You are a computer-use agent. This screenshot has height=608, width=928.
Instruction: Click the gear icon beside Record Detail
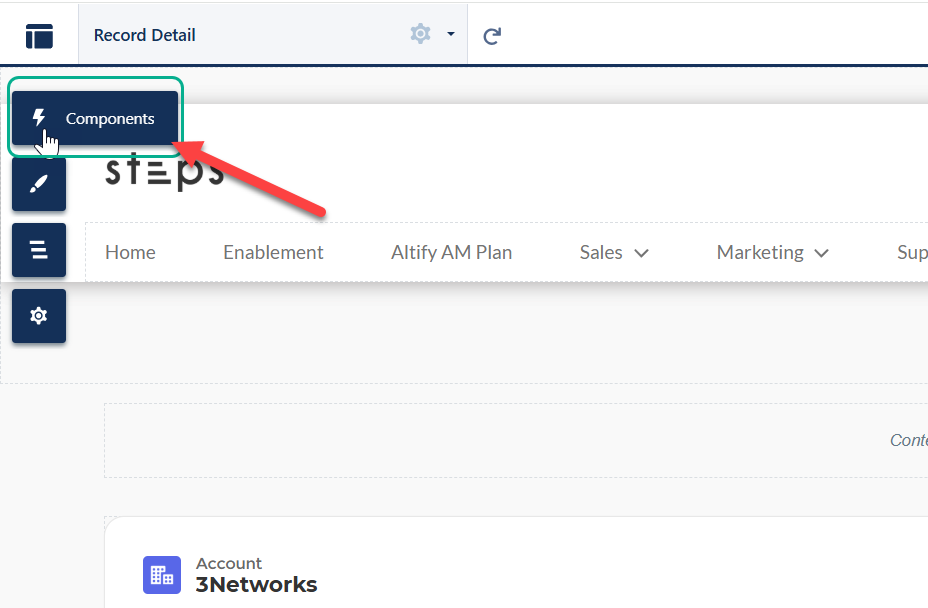(420, 34)
